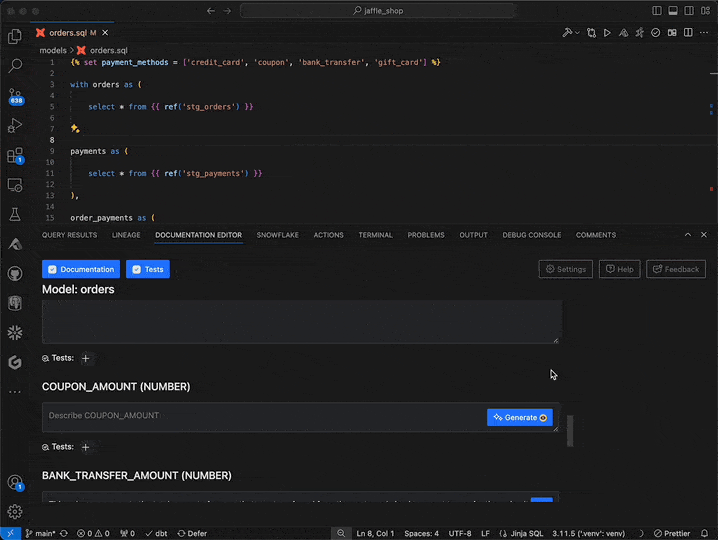The image size is (718, 540).
Task: Switch to the OUTPUT tab
Action: 473,235
